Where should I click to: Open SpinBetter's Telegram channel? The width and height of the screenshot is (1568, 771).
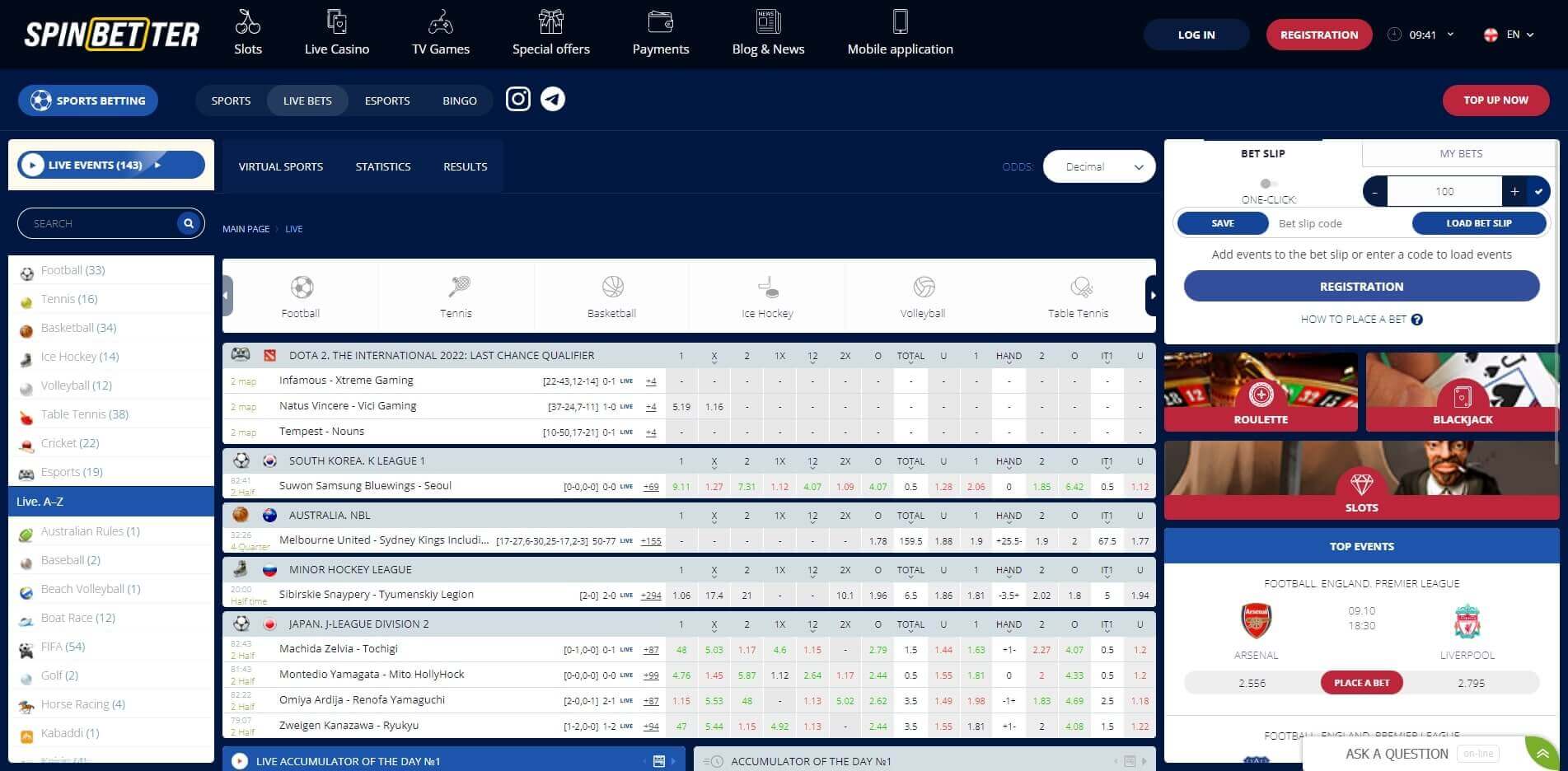[x=553, y=99]
